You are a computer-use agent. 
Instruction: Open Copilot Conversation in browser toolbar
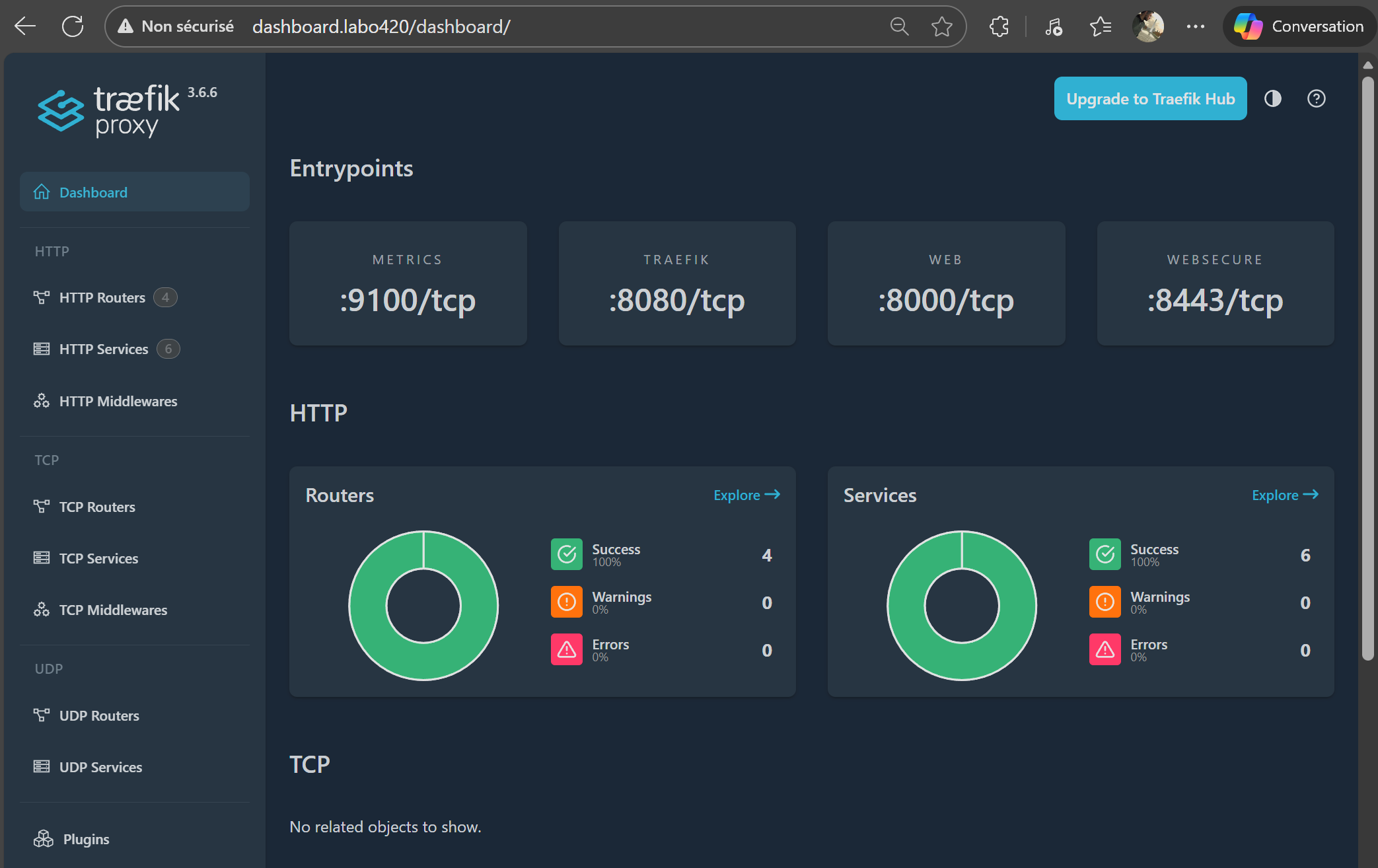point(1297,26)
